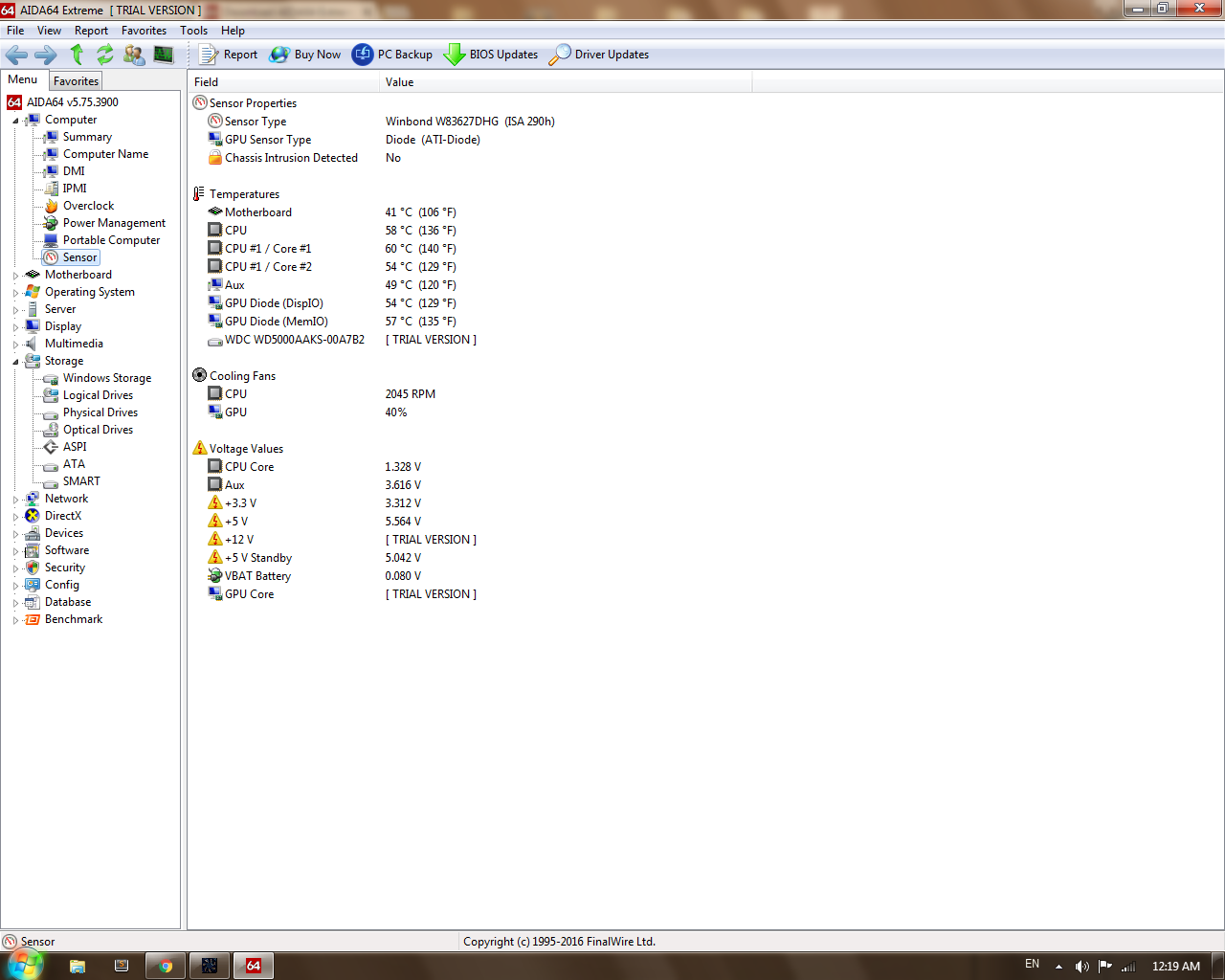This screenshot has width=1225, height=980.
Task: Click the volume speaker tray icon
Action: pyautogui.click(x=1082, y=966)
